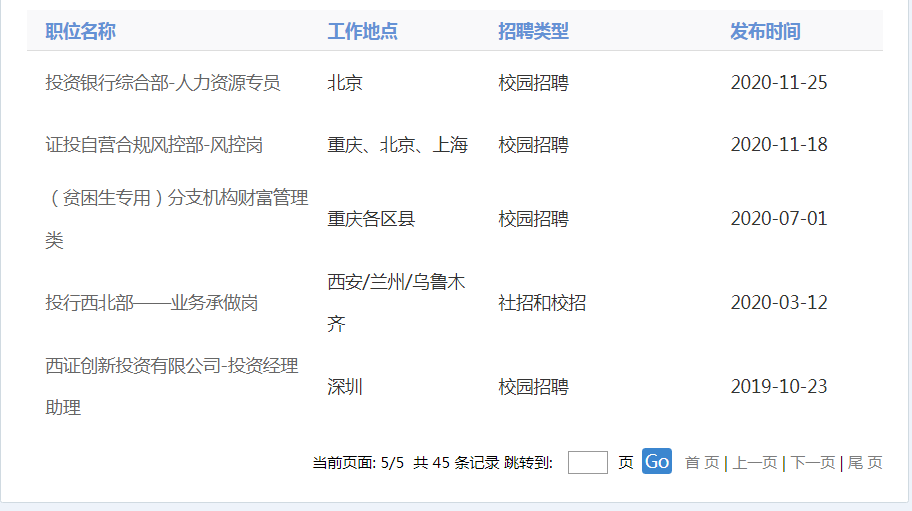Click the 深圳 work location cell
Screen dimensions: 912x511
345,387
